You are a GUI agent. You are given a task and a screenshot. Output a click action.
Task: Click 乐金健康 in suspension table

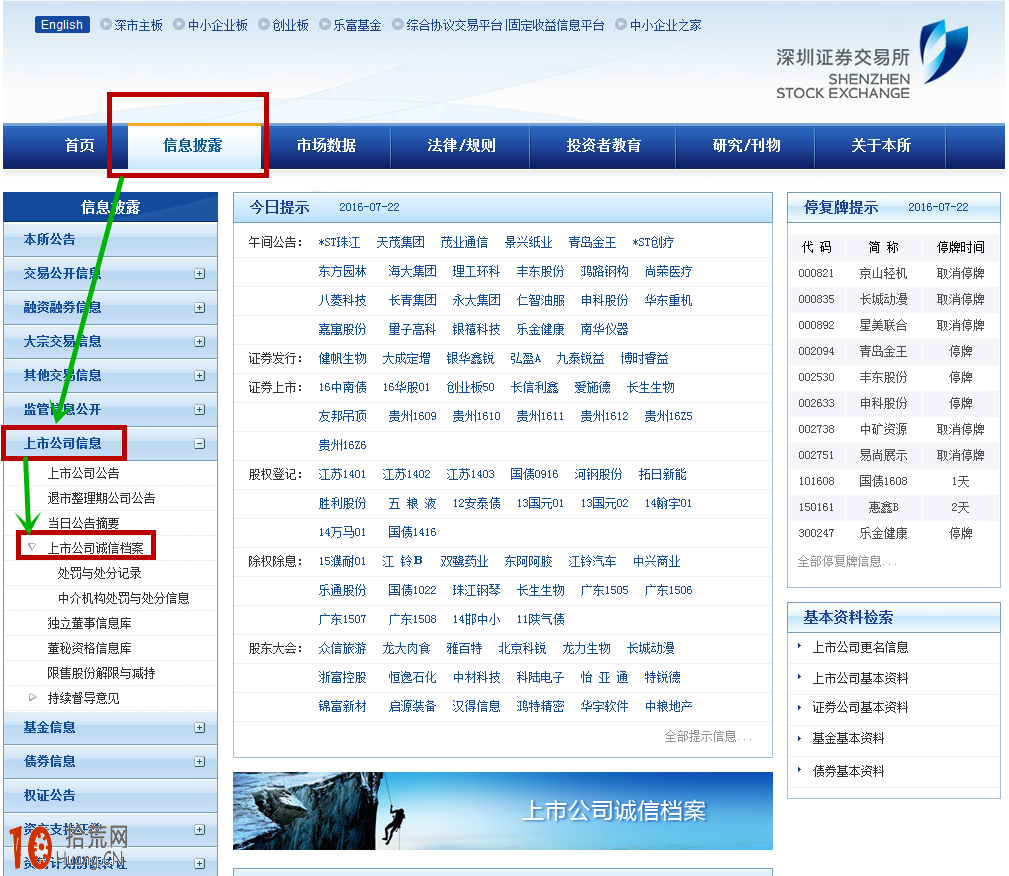[x=884, y=534]
